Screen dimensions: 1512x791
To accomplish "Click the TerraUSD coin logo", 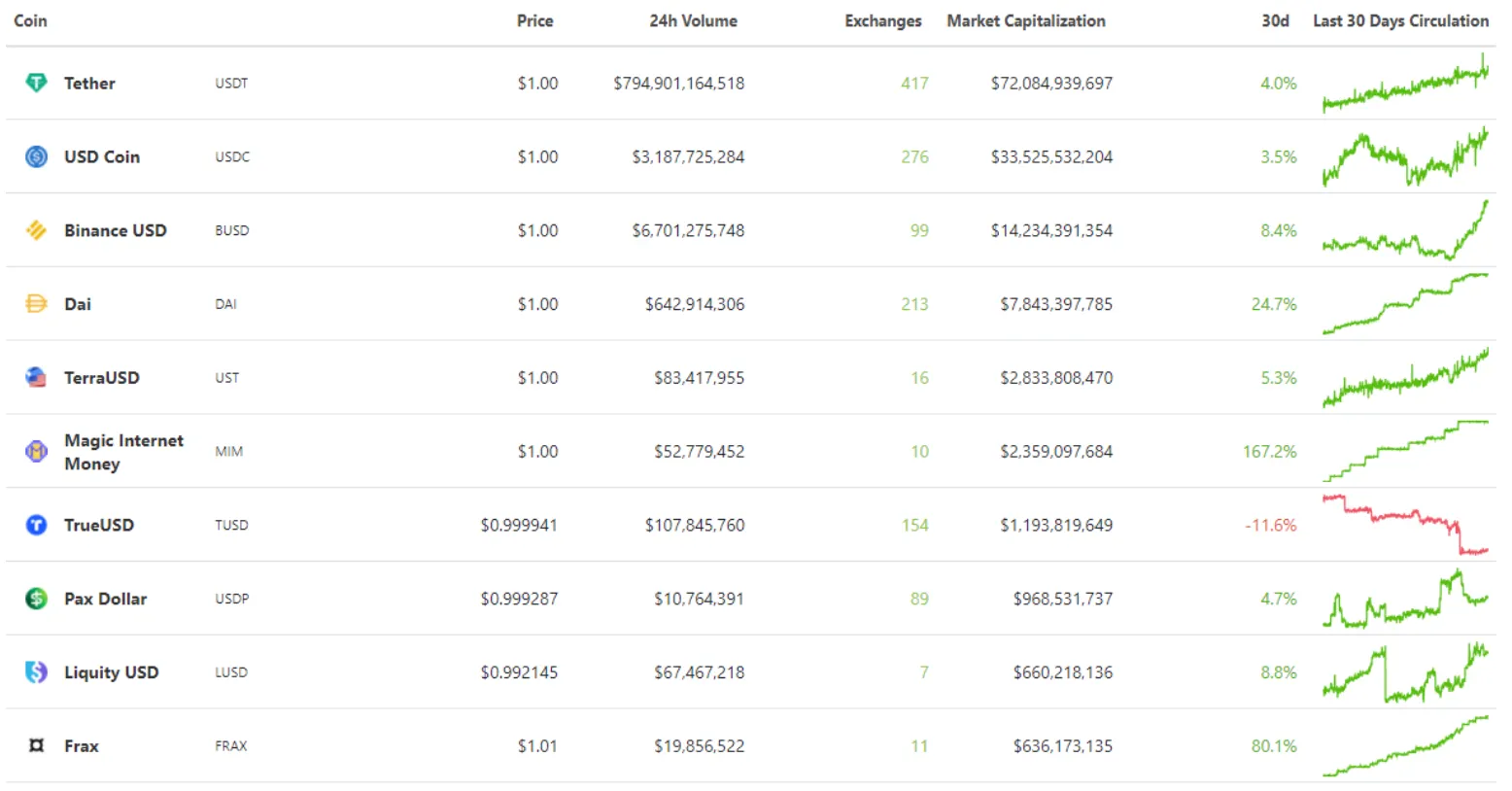I will [x=36, y=377].
